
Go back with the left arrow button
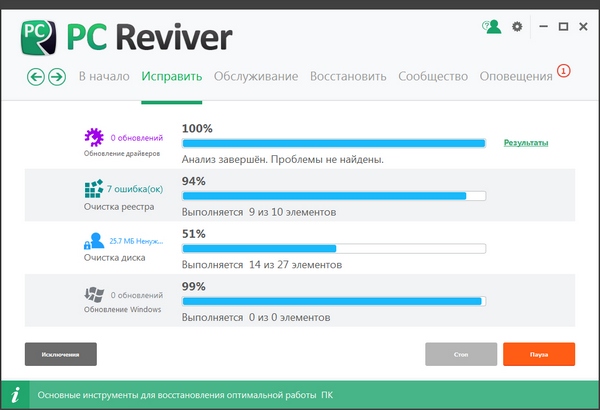(x=36, y=77)
